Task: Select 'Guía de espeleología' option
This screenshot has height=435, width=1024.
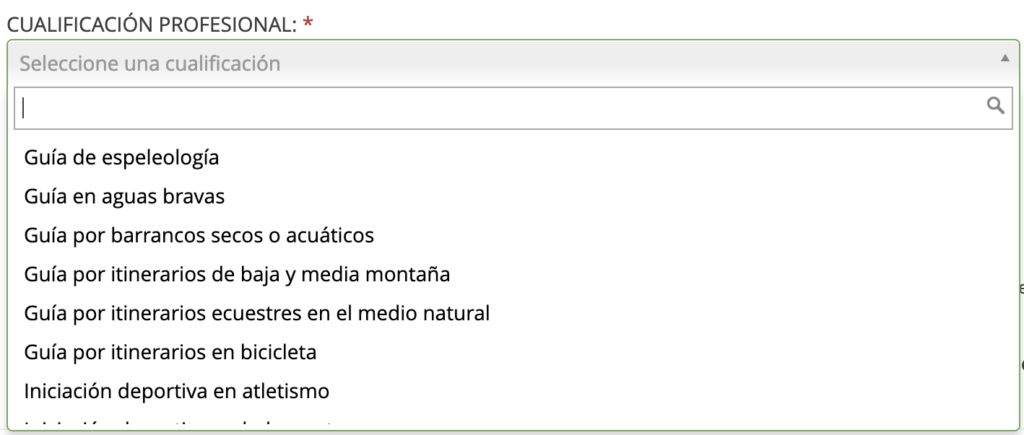Action: (122, 157)
